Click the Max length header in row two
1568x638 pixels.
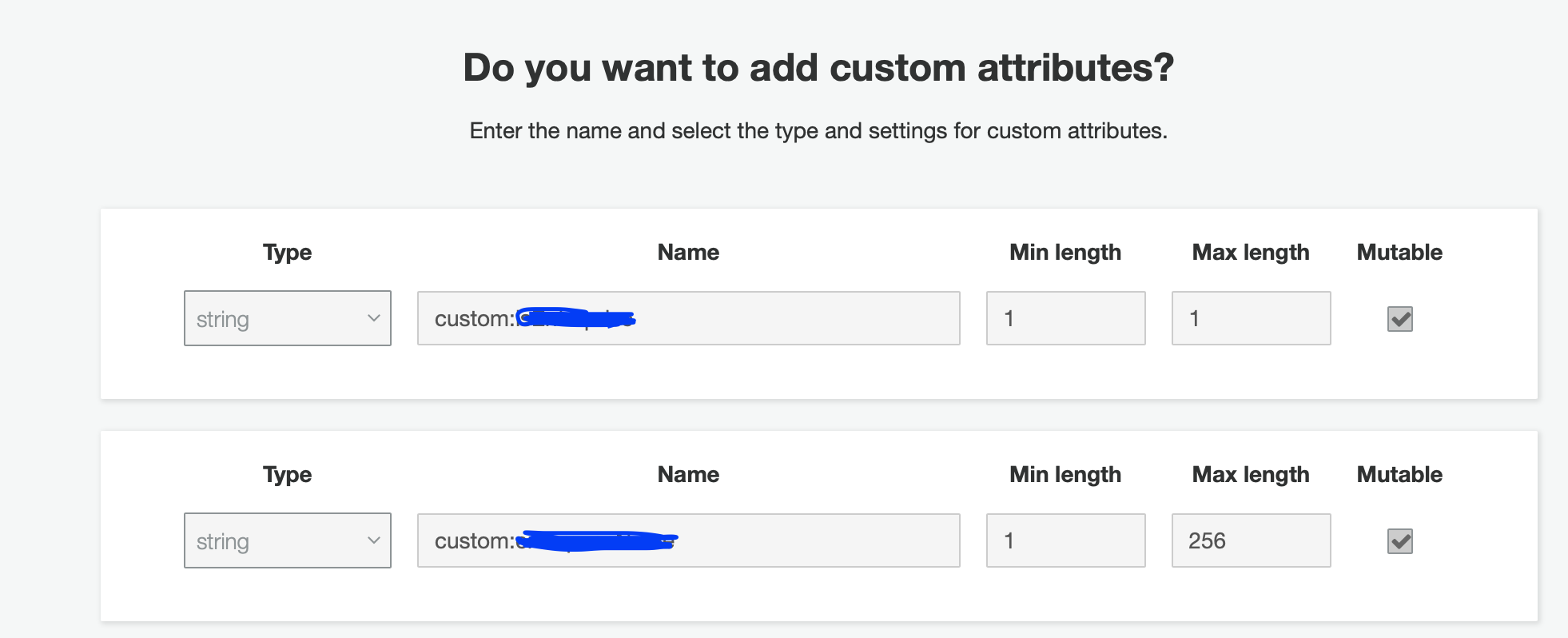(1250, 473)
